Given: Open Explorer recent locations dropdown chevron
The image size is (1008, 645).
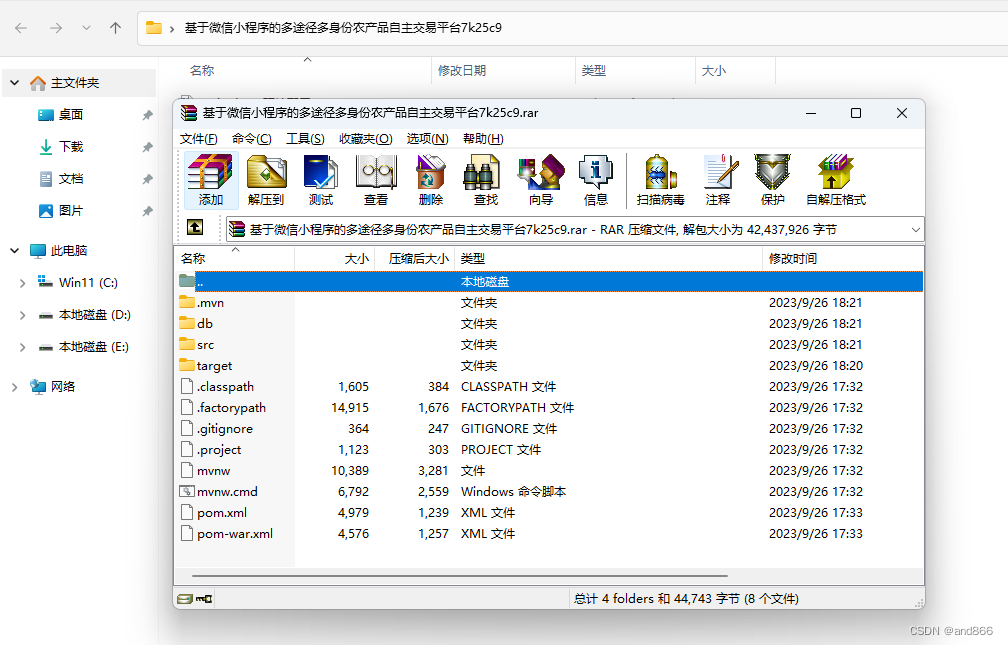Looking at the screenshot, I should tap(86, 28).
